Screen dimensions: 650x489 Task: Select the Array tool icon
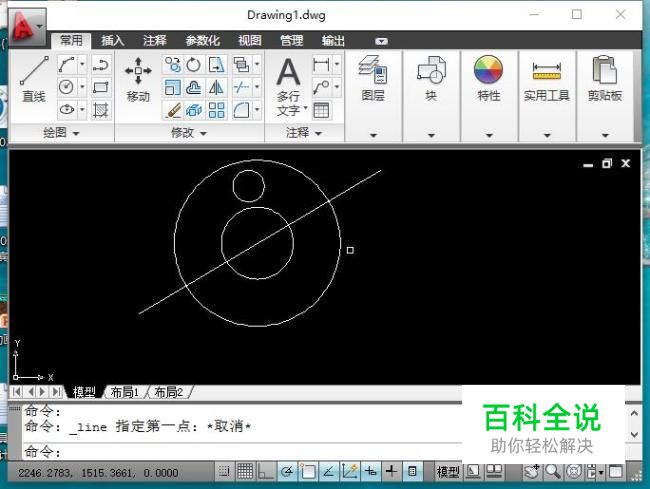pyautogui.click(x=216, y=110)
